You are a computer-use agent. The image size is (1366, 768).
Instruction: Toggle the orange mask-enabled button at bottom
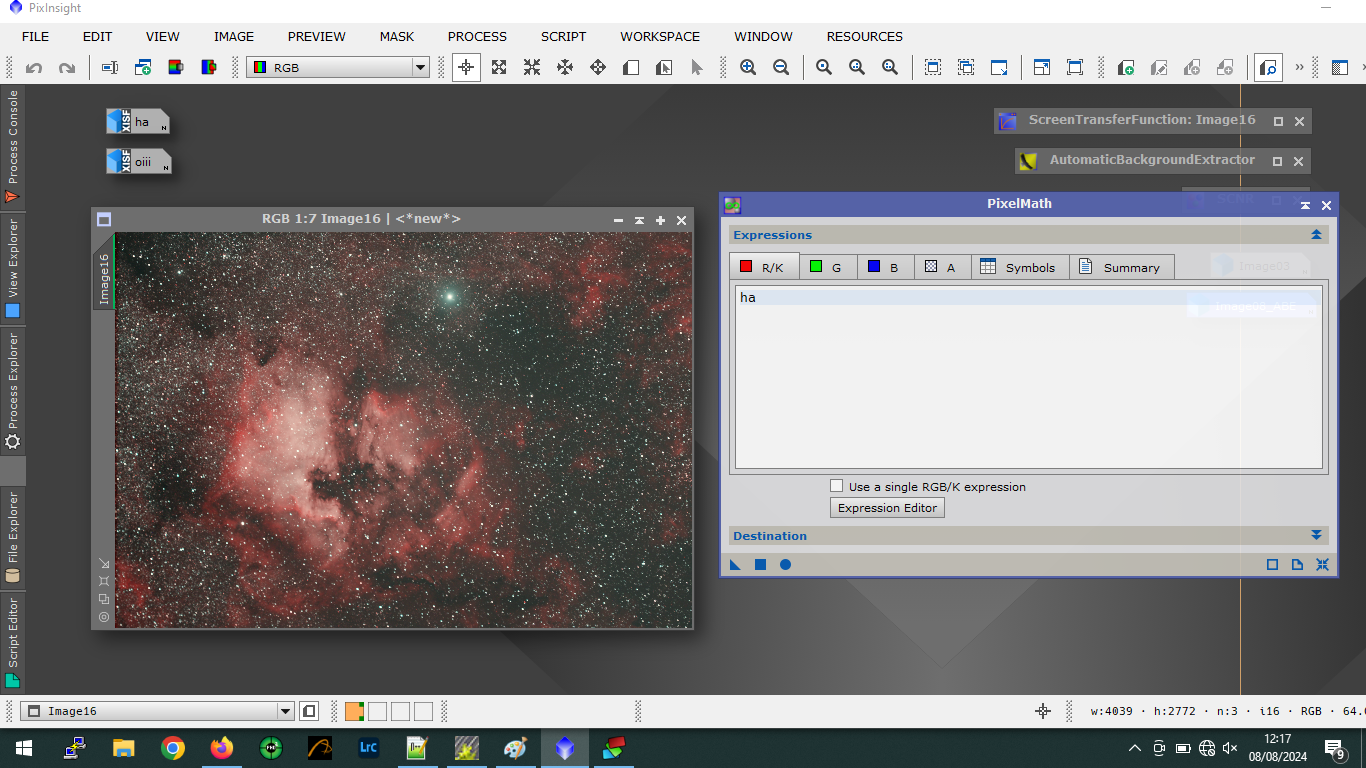pos(354,711)
